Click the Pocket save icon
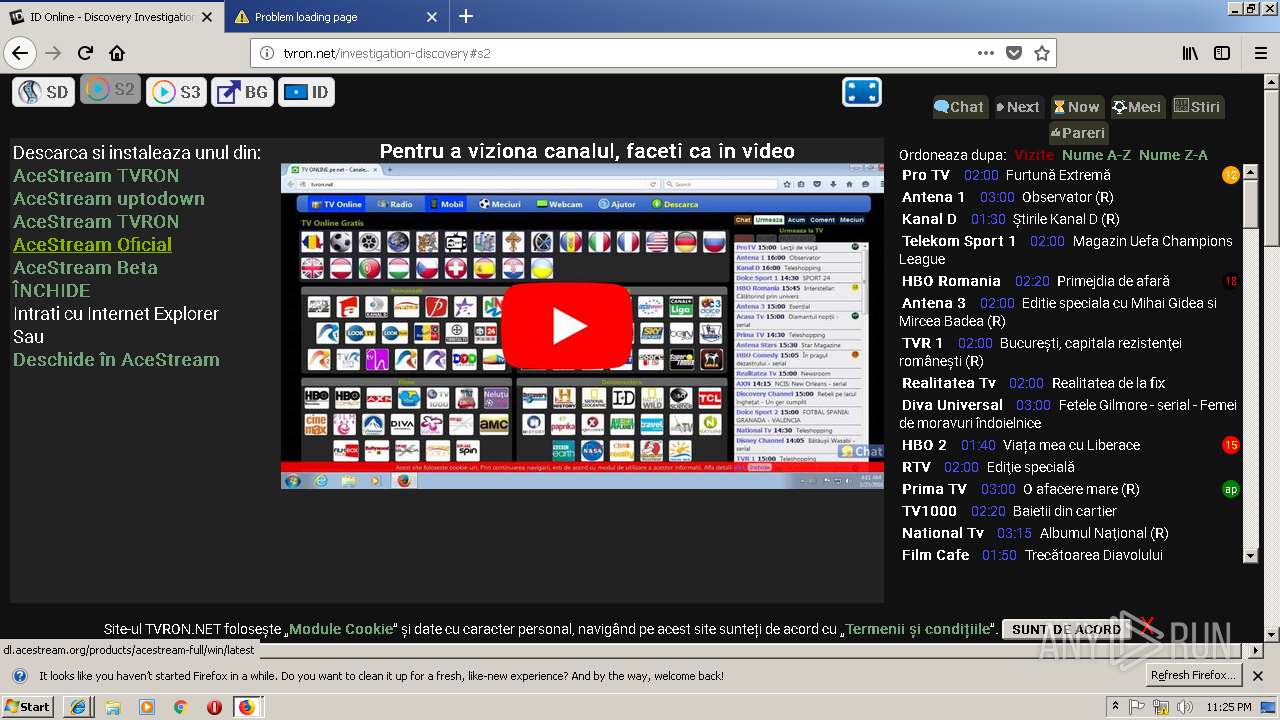 pos(1014,53)
